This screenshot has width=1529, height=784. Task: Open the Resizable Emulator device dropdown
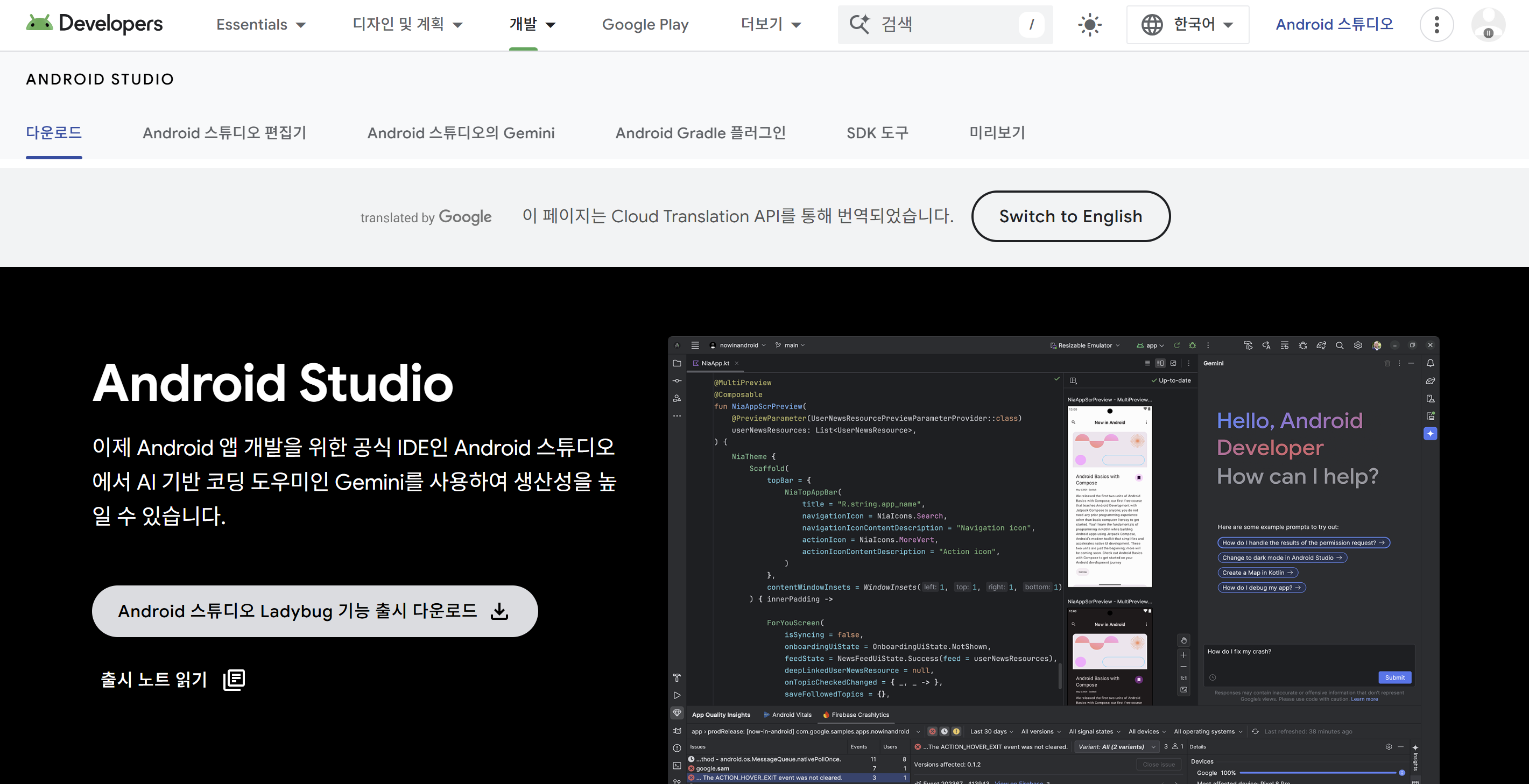point(1085,345)
